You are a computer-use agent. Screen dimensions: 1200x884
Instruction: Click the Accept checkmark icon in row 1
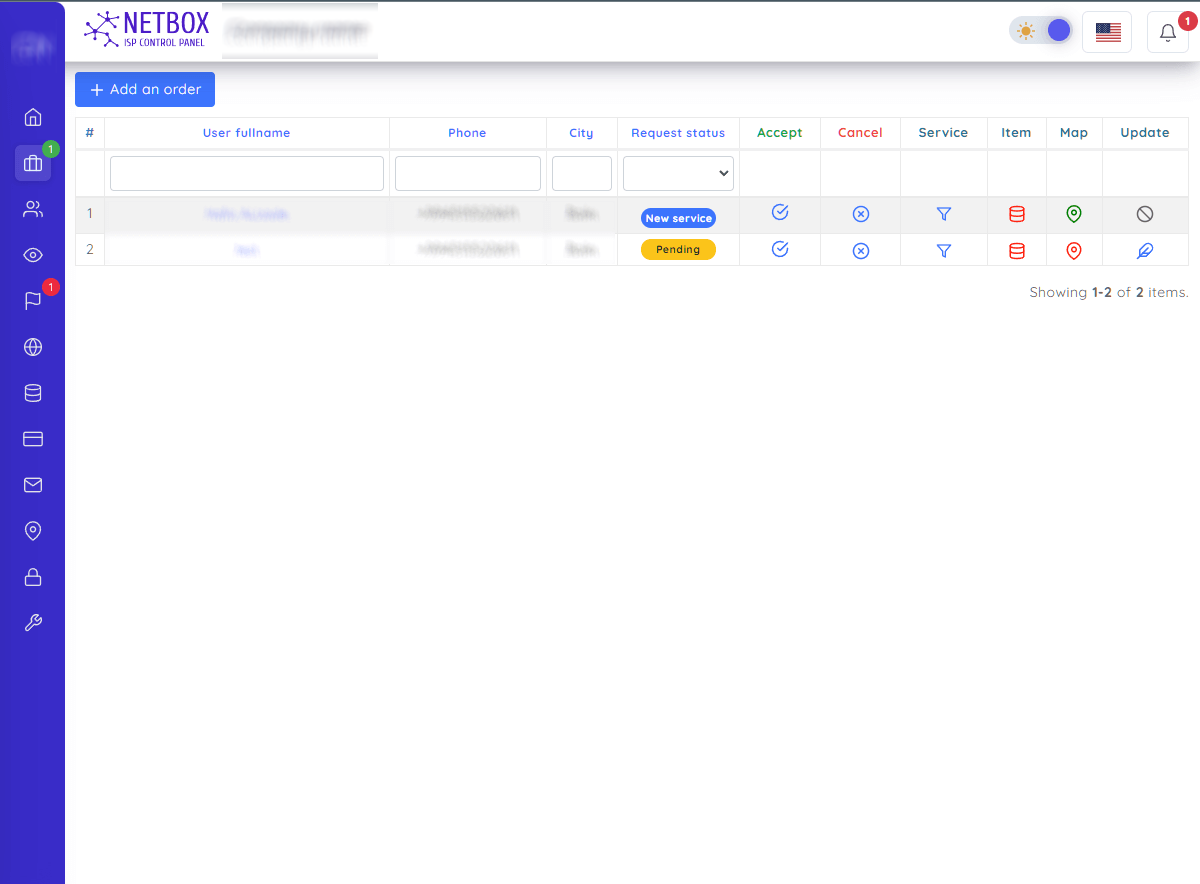point(780,212)
